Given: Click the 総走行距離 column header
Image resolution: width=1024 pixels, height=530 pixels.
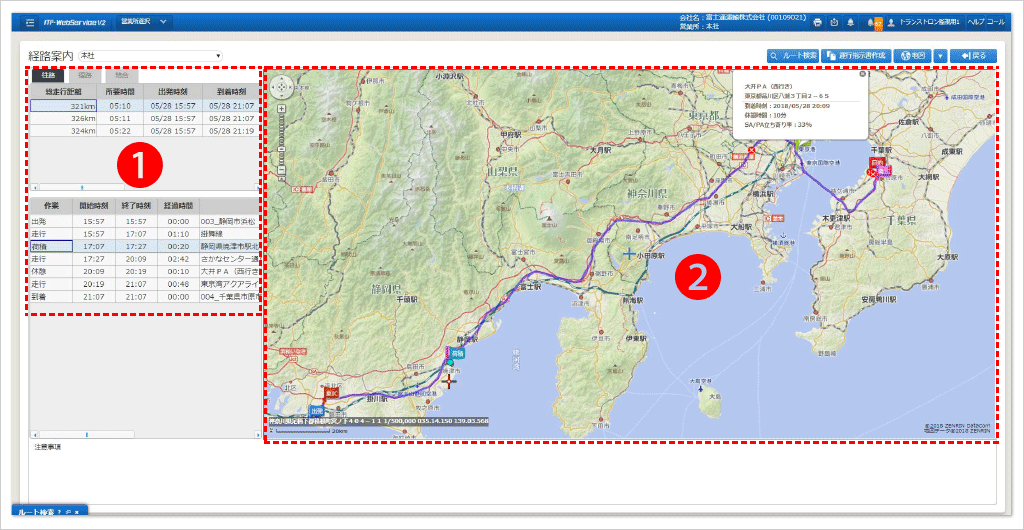Looking at the screenshot, I should [x=63, y=91].
